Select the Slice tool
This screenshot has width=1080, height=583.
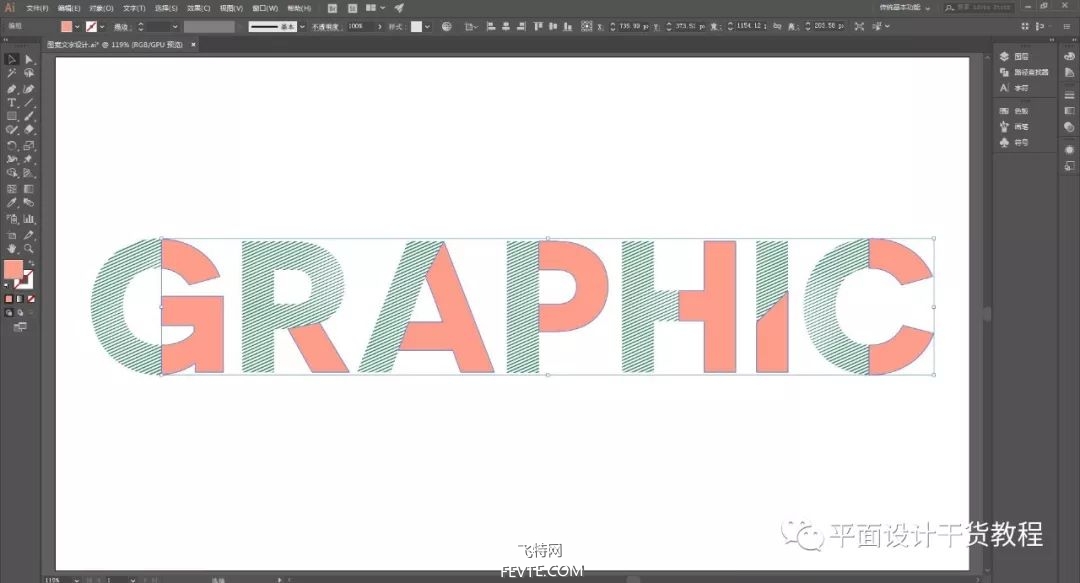29,235
